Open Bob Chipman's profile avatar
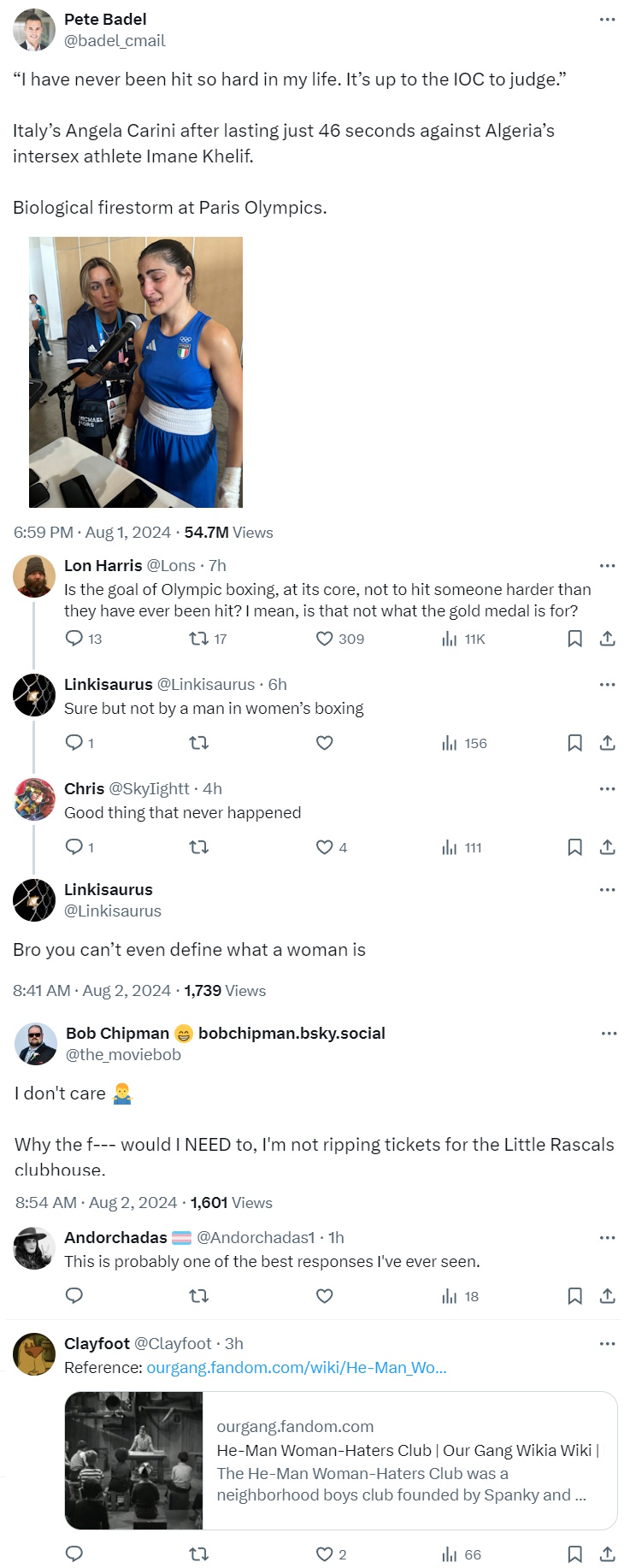Screen dimensions: 630x1568 point(36,1044)
